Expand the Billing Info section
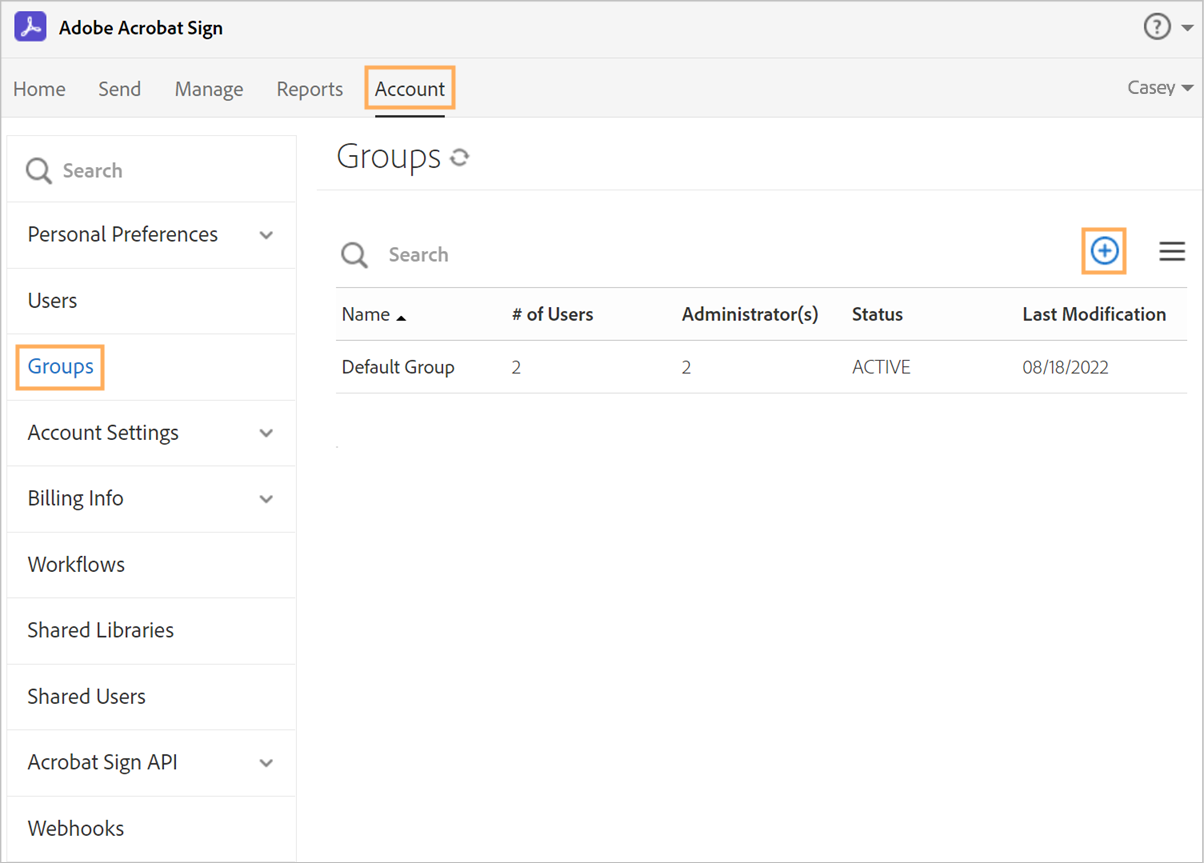 (x=266, y=499)
